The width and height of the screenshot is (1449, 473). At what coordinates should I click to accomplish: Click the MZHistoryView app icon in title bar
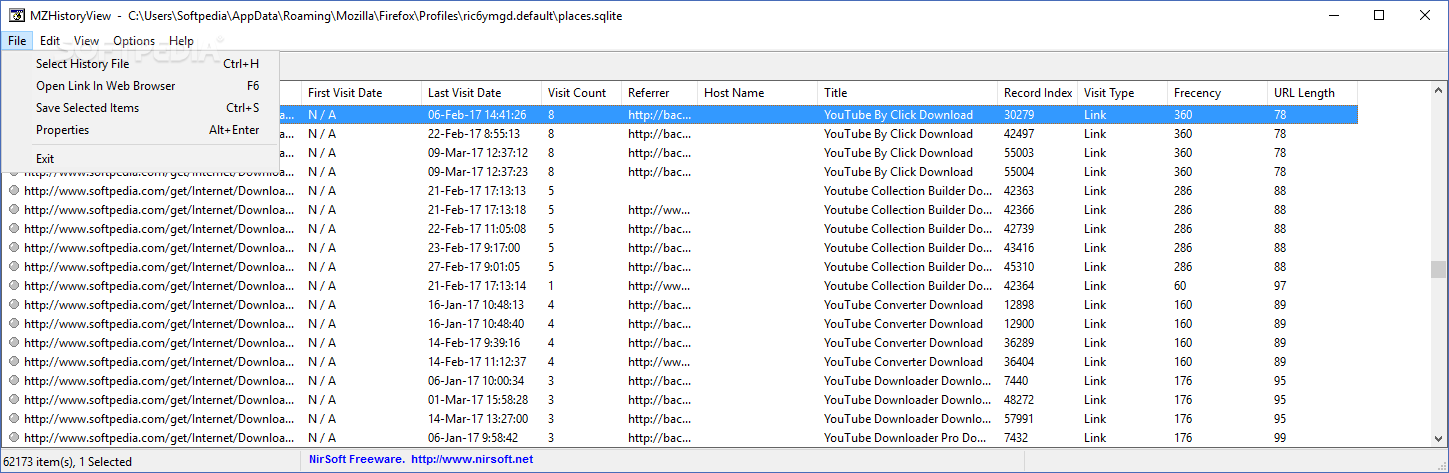(x=16, y=16)
